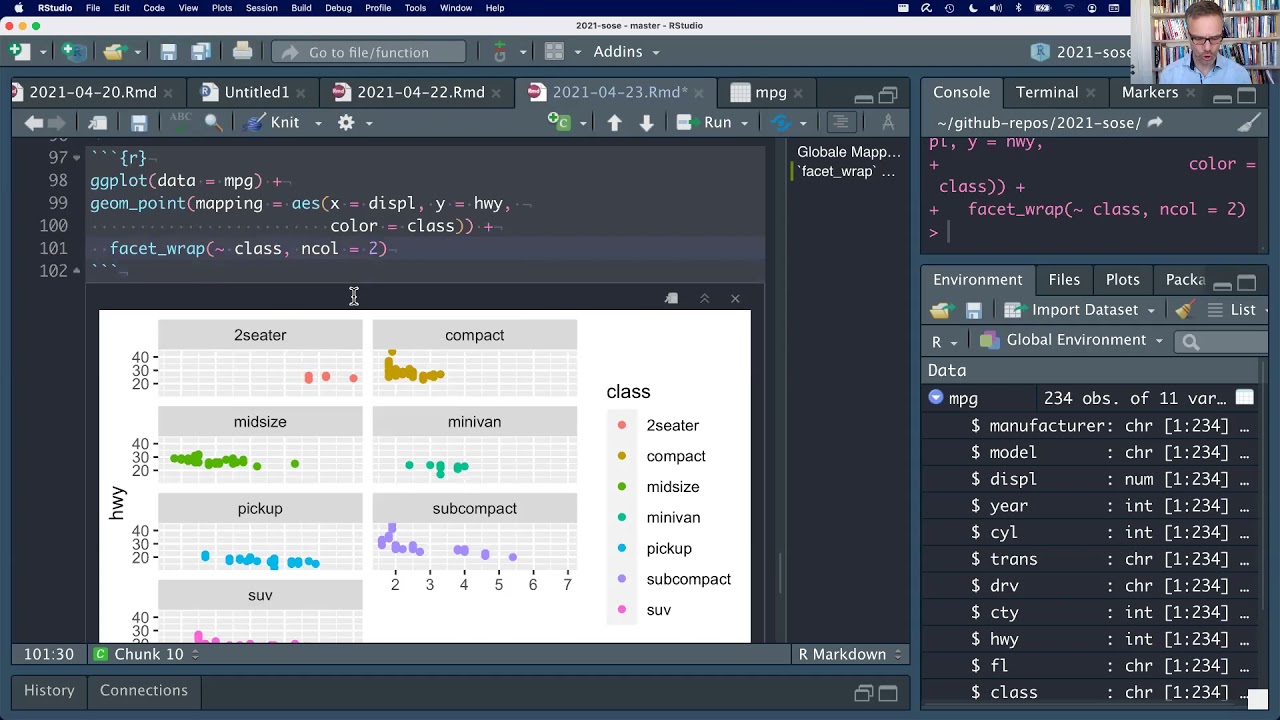This screenshot has width=1280, height=720.
Task: Create a new R project
Action: [73, 51]
